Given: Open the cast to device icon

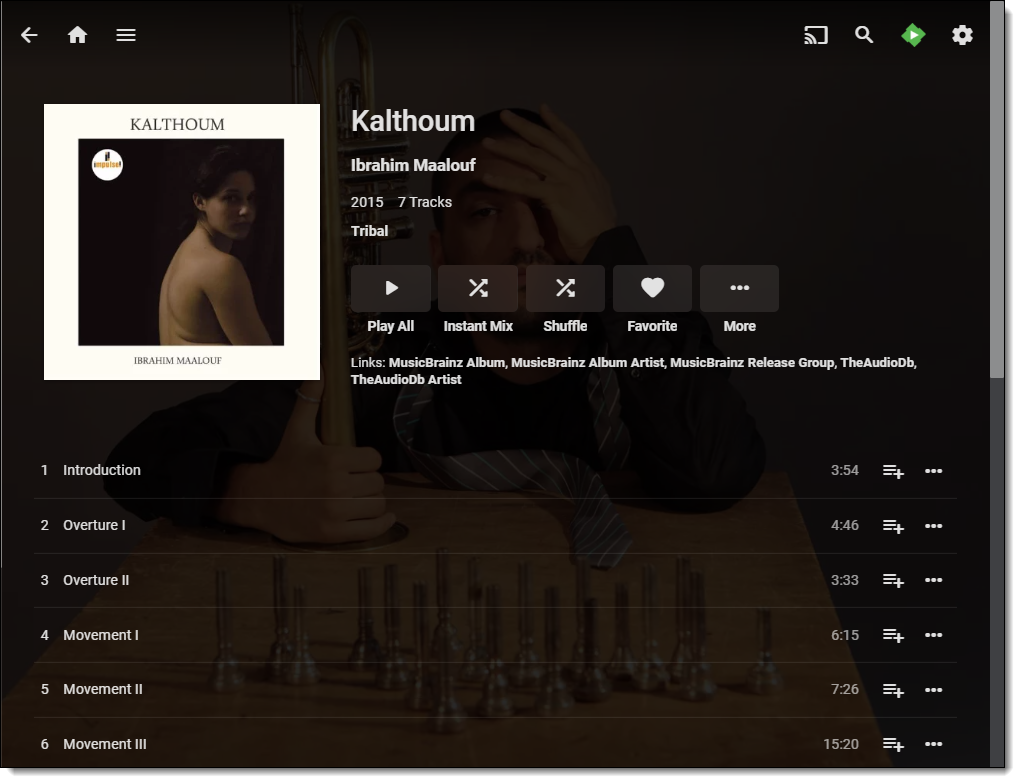Looking at the screenshot, I should pos(816,35).
